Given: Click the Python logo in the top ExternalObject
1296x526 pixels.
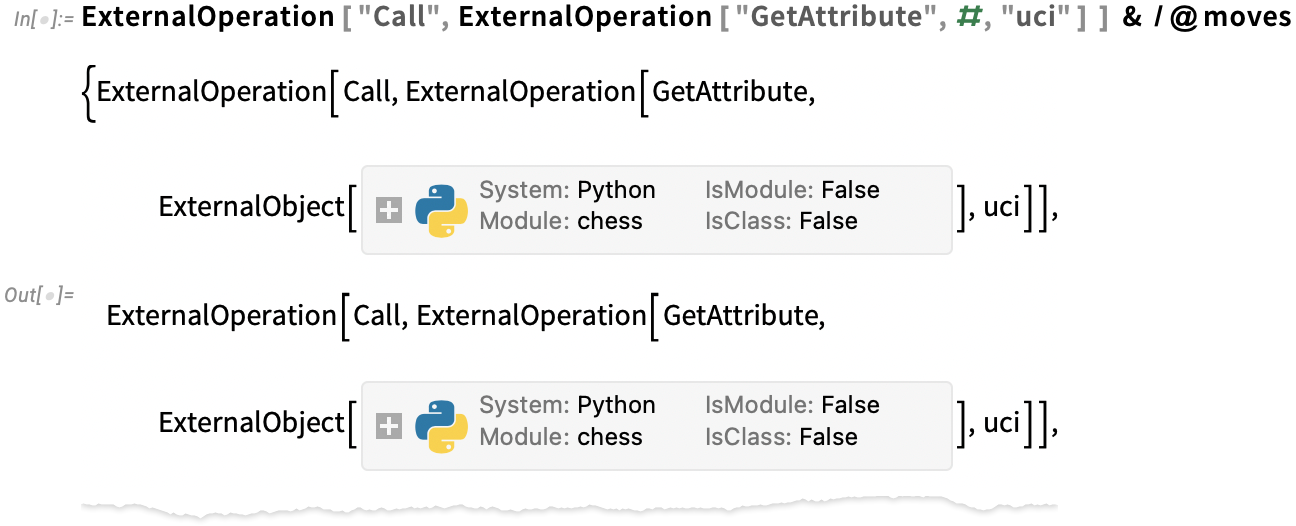Looking at the screenshot, I should [441, 210].
